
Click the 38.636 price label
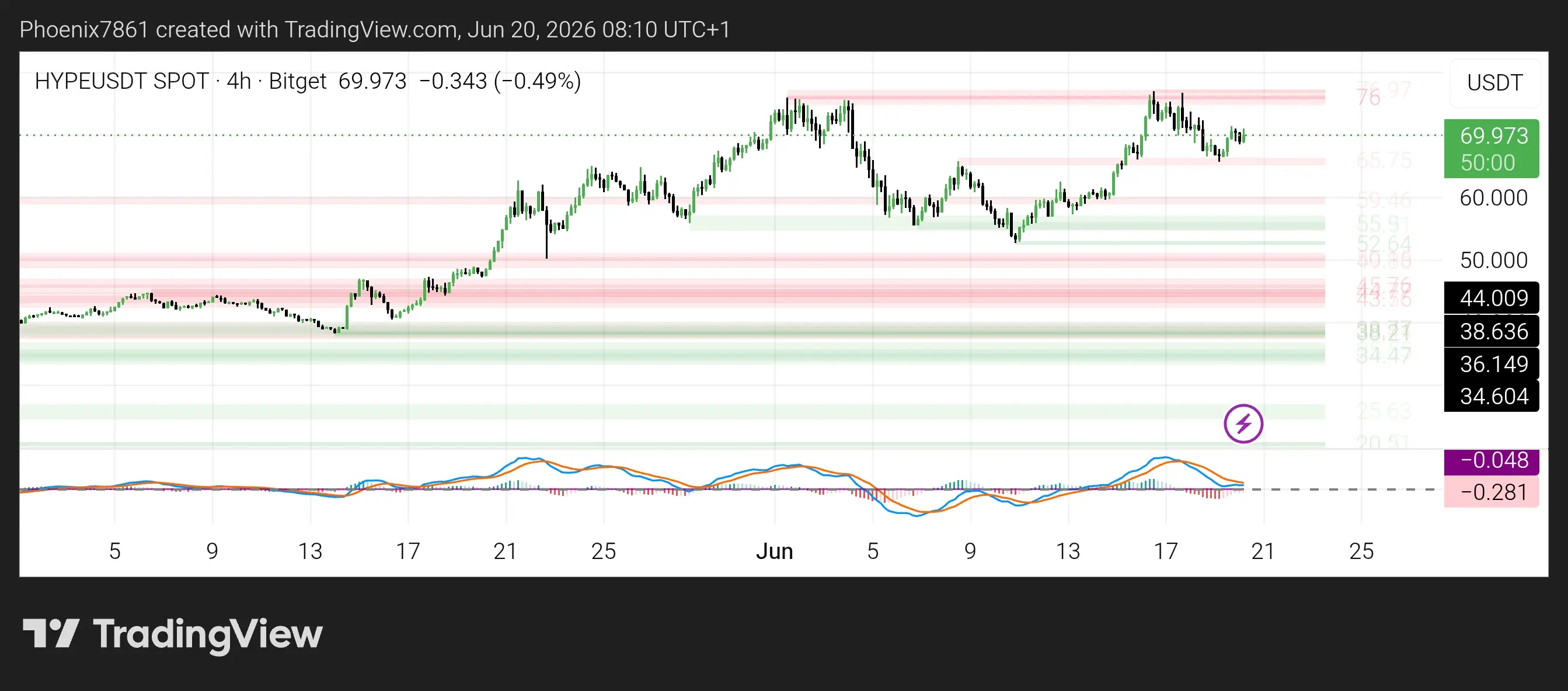(x=1492, y=331)
